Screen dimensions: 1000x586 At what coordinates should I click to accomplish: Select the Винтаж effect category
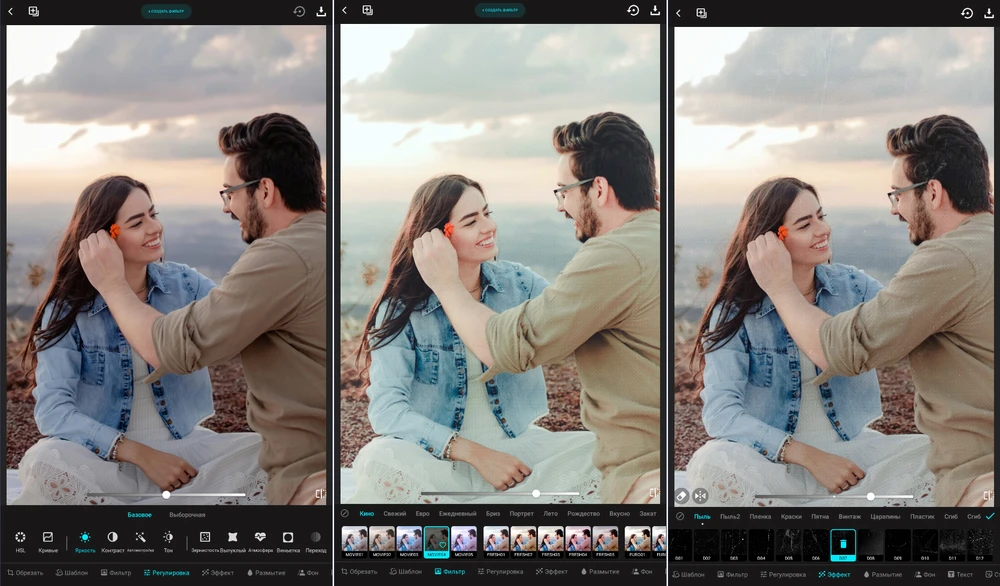click(x=849, y=516)
